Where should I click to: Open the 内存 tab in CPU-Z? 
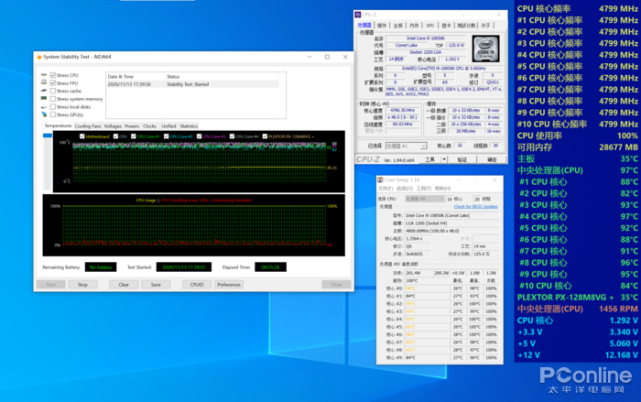click(414, 25)
